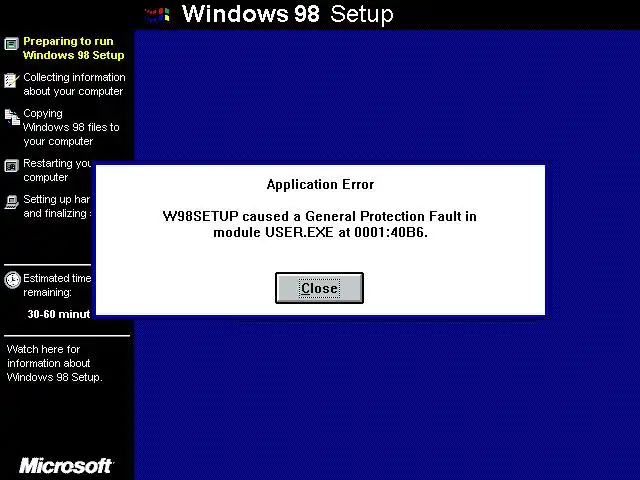
Task: Click the Close button in error dialog
Action: (319, 288)
